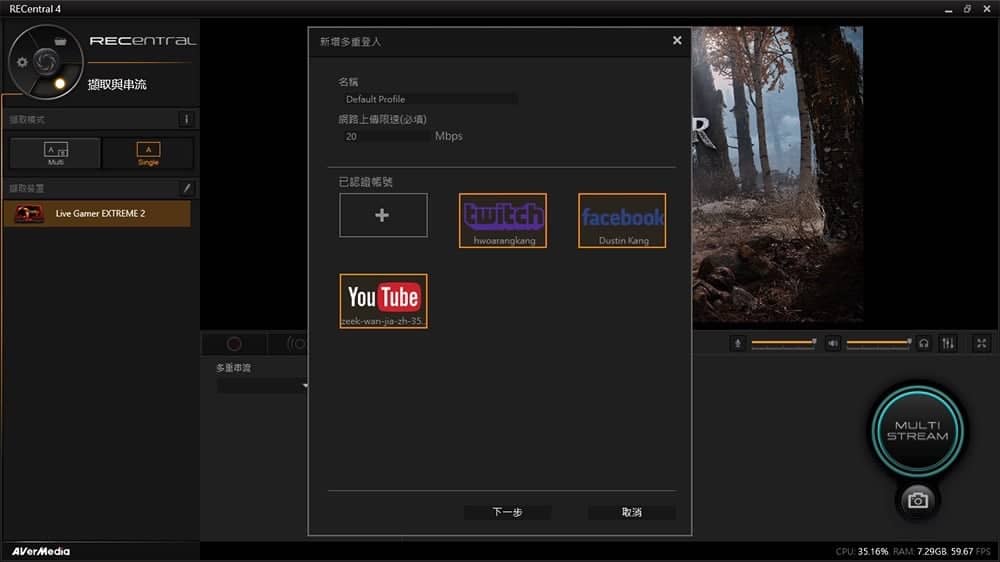The height and width of the screenshot is (562, 1000).
Task: Mute the microphone icon
Action: (738, 344)
